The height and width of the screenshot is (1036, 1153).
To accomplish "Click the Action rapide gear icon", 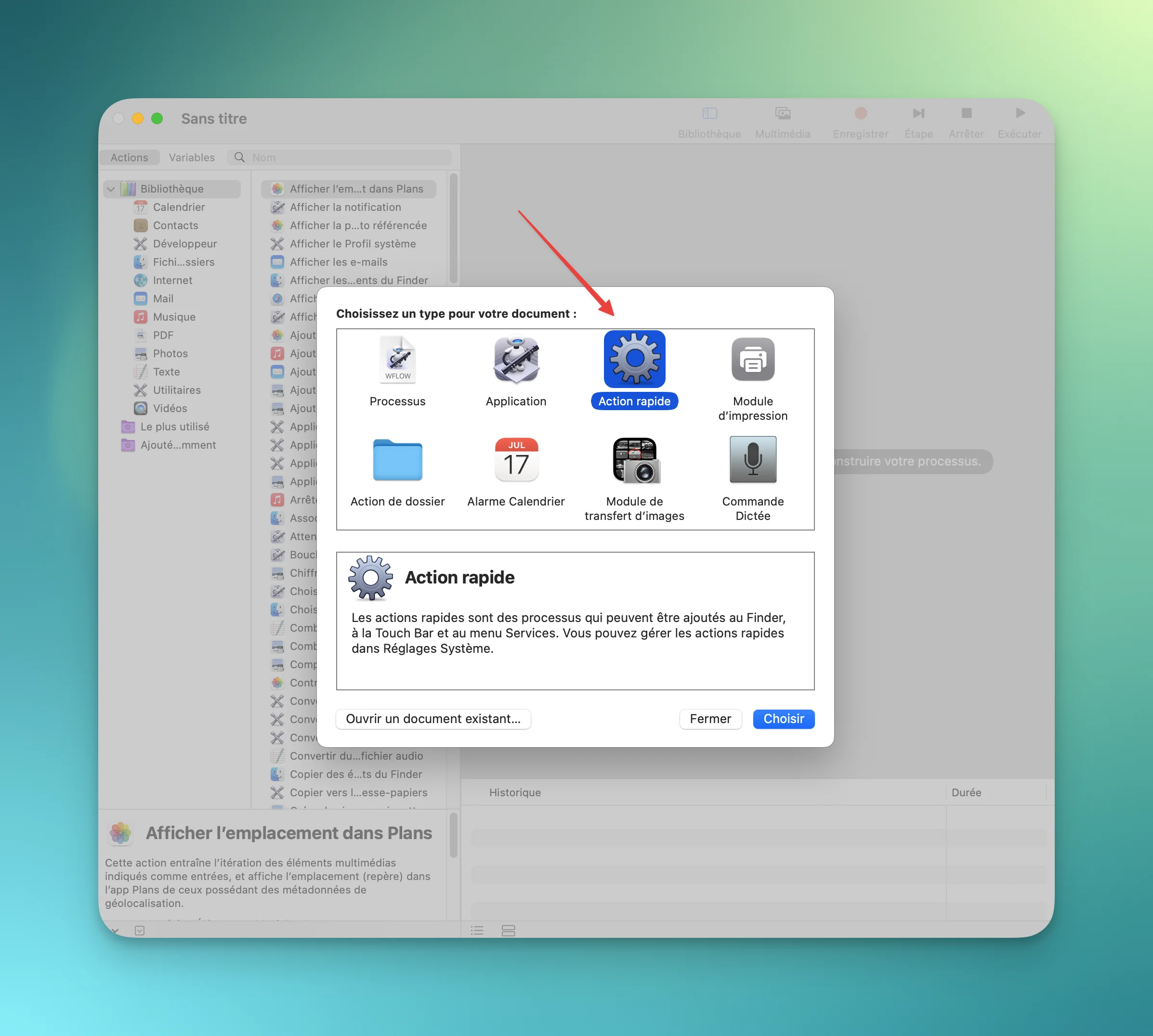I will (x=634, y=360).
